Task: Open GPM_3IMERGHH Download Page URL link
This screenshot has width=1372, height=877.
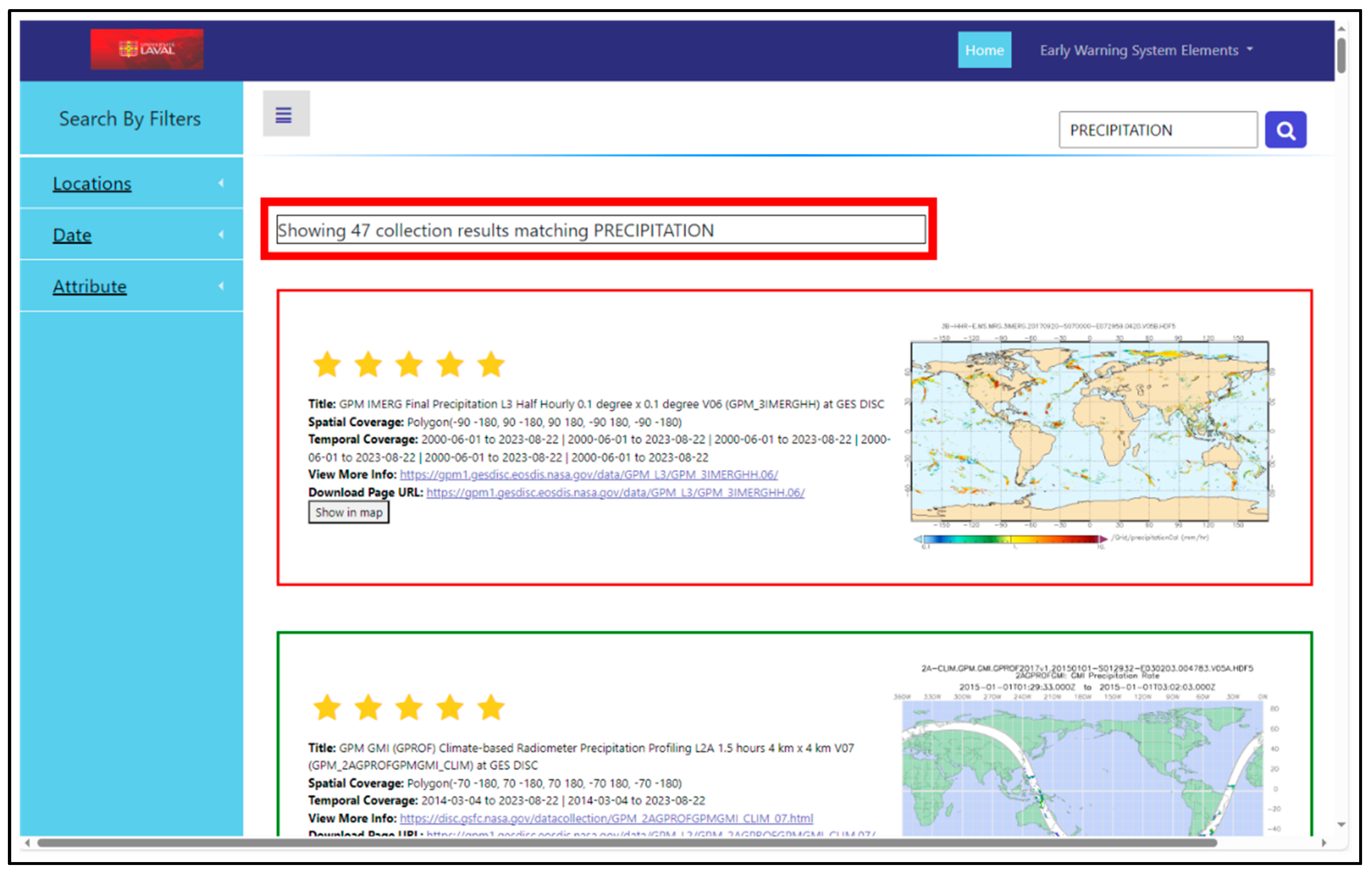Action: coord(615,492)
